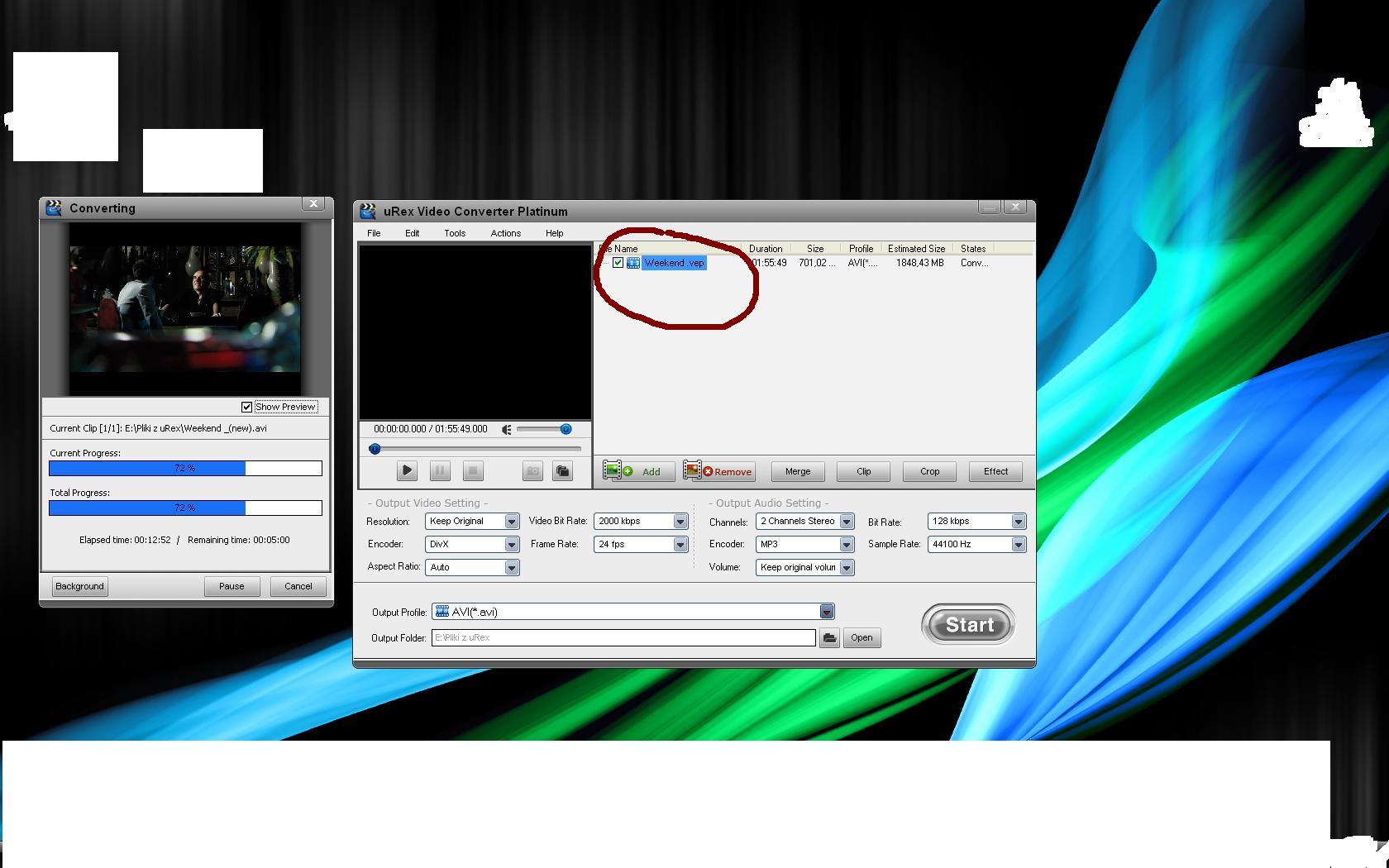Viewport: 1389px width, 868px height.
Task: Open the audio Encoder MP3 dropdown
Action: 846,544
